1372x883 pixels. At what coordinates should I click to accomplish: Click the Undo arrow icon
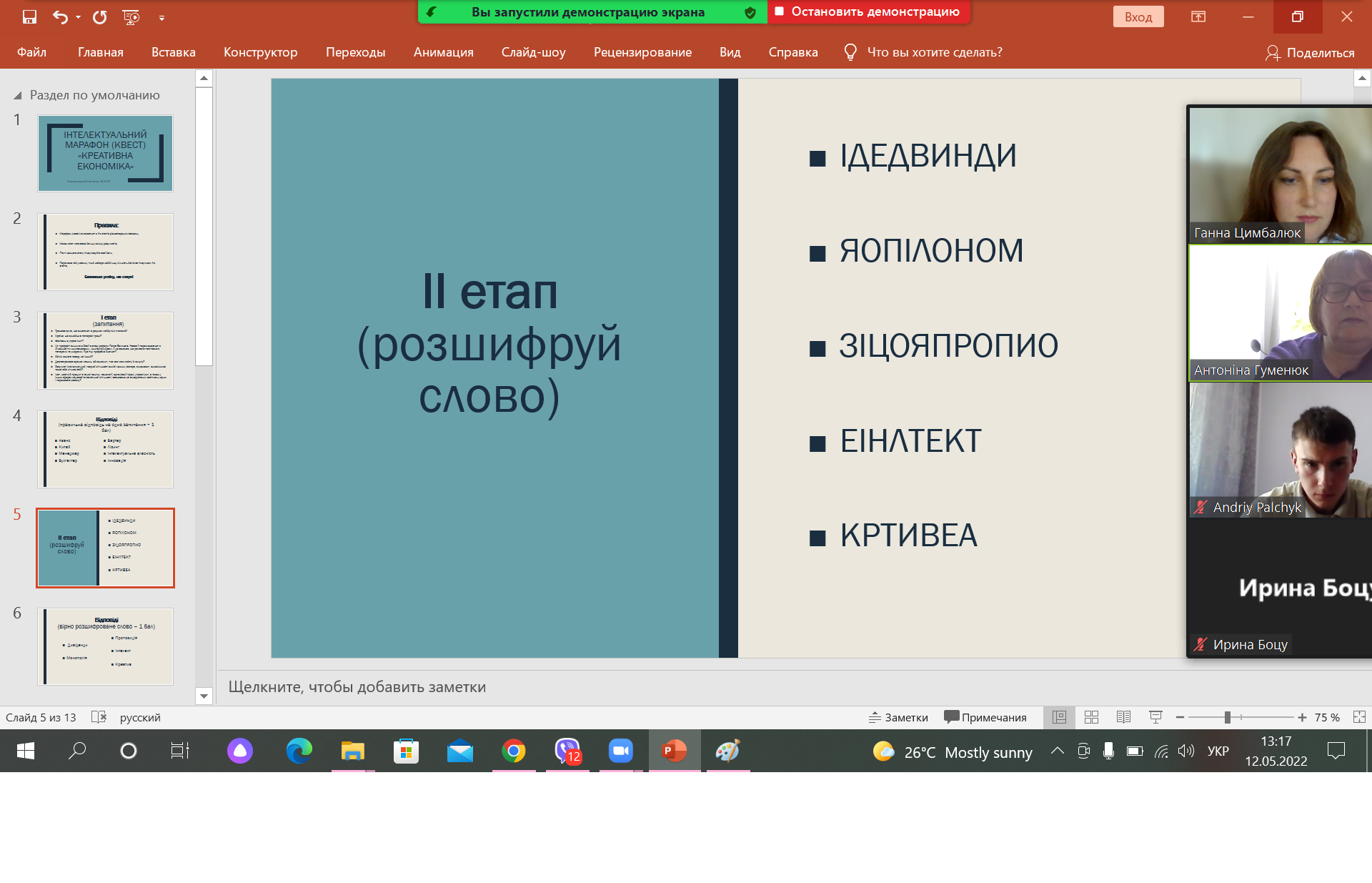click(x=61, y=17)
